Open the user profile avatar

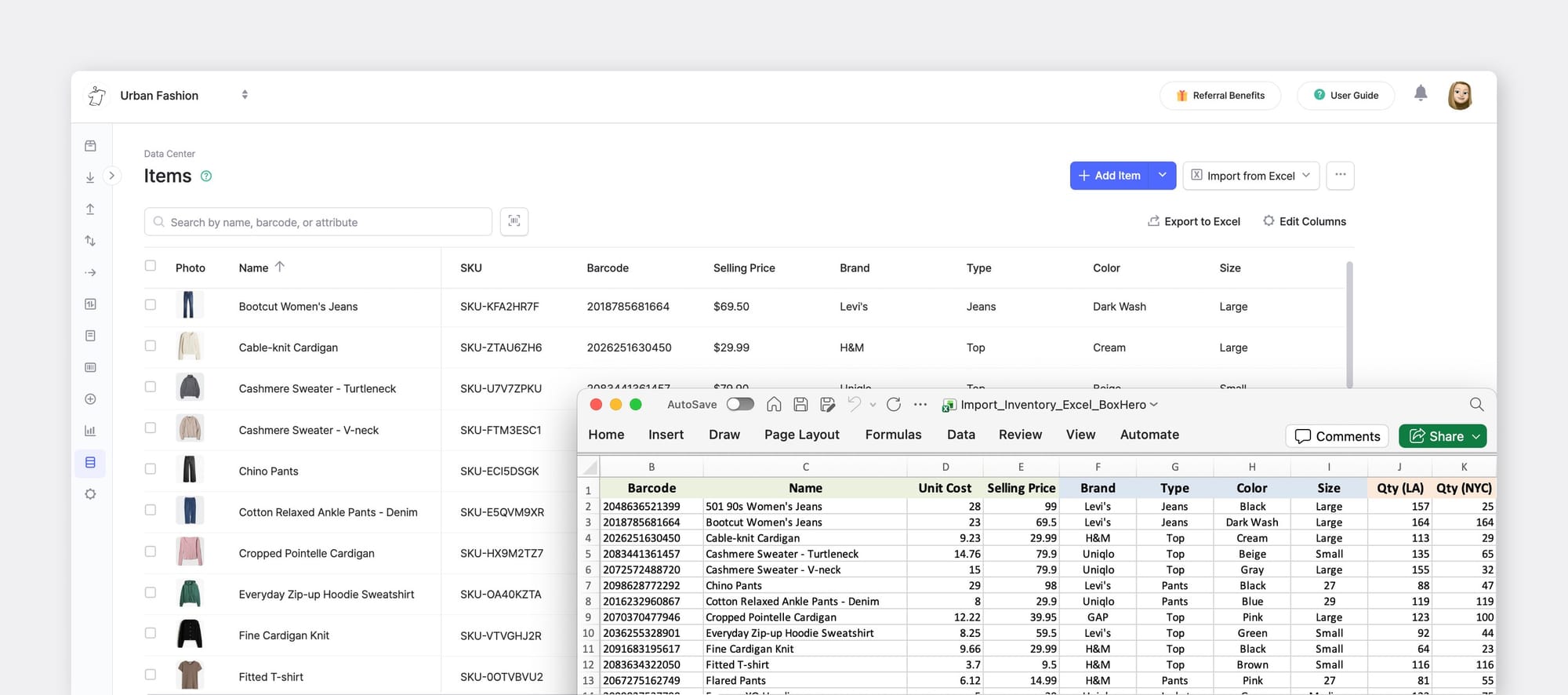point(1460,96)
